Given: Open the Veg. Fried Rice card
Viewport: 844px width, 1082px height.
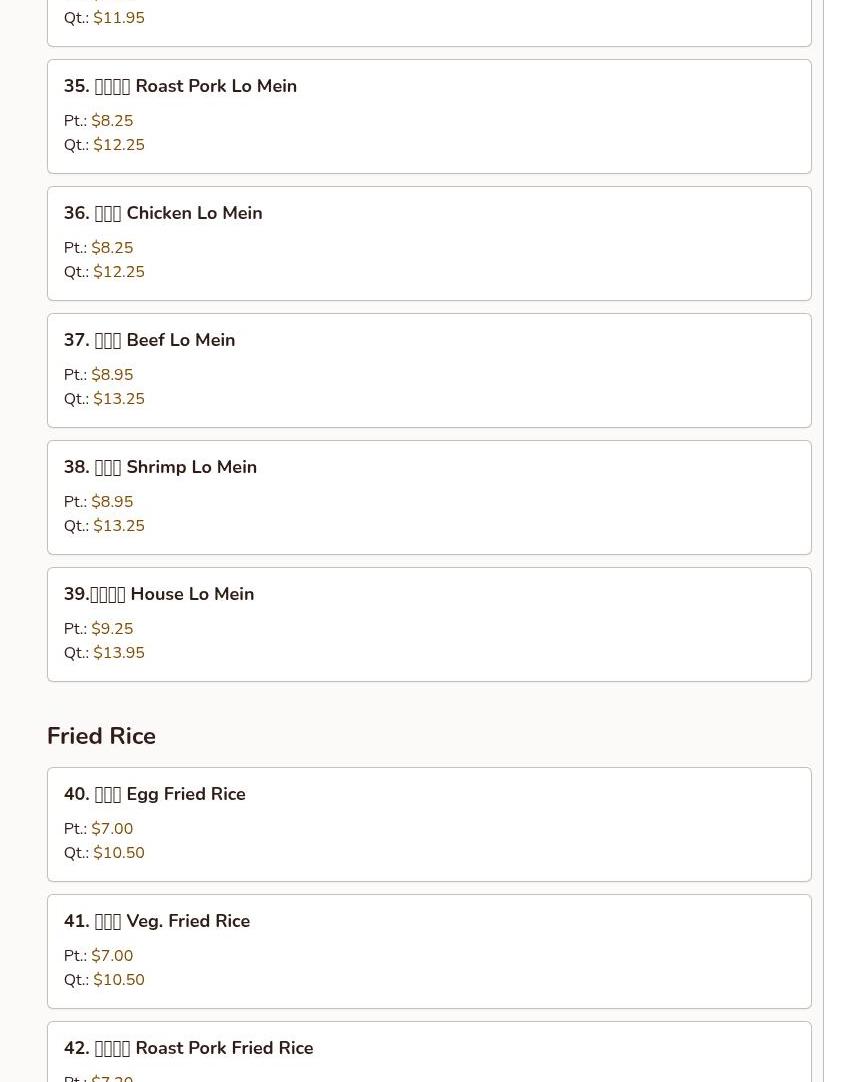Looking at the screenshot, I should point(429,952).
